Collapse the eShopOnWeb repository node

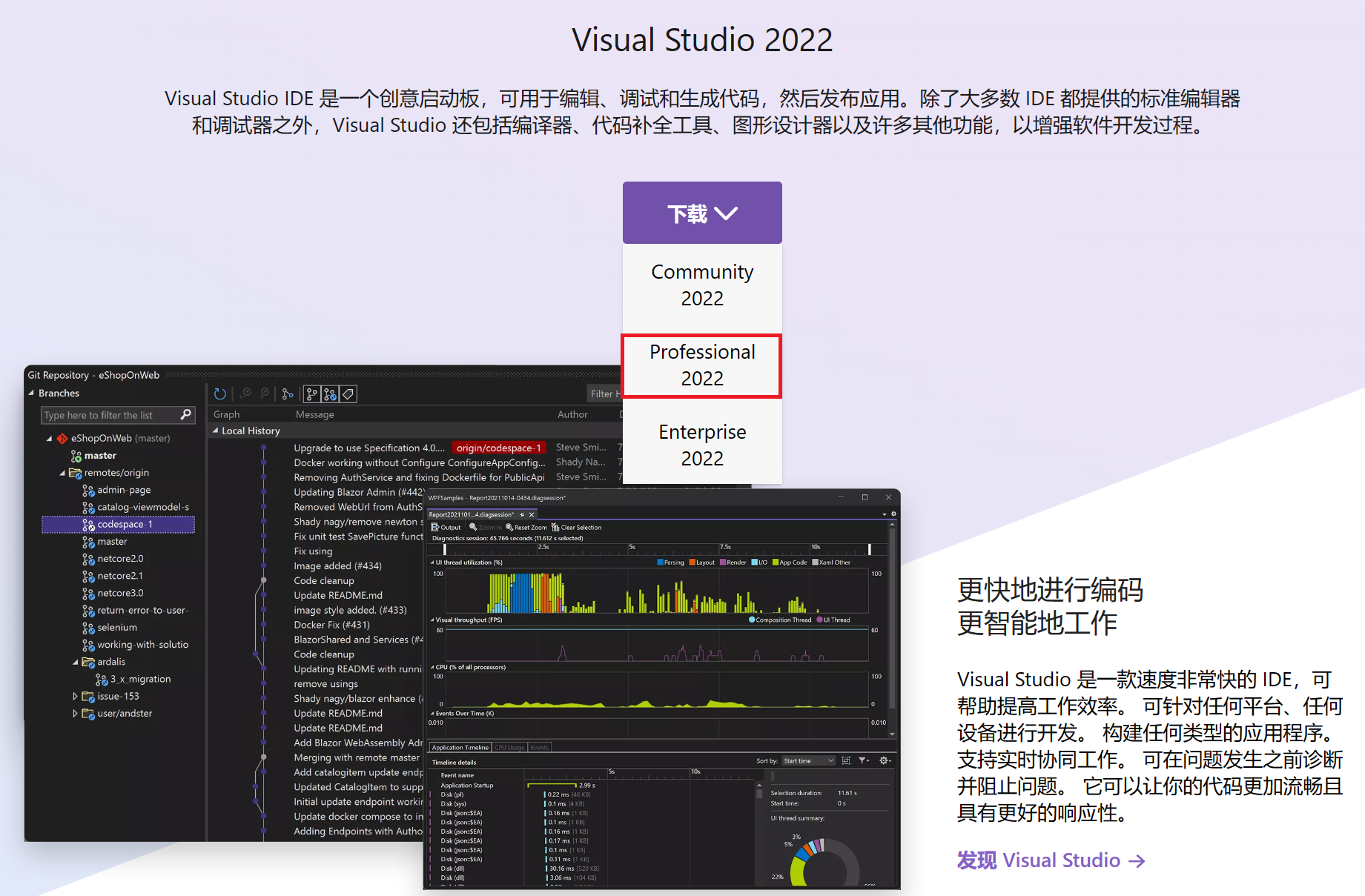(49, 439)
